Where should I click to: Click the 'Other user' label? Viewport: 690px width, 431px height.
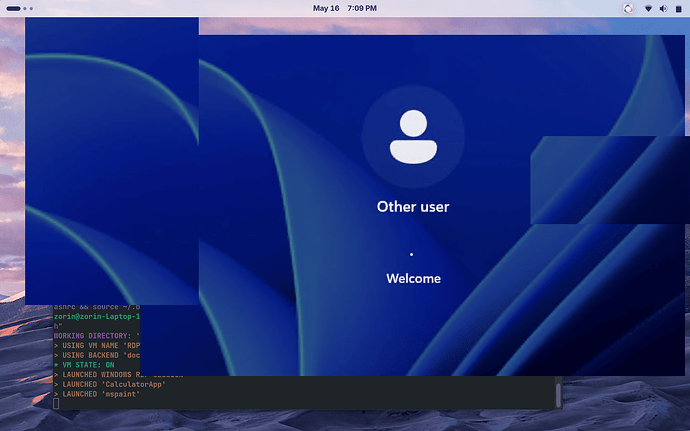click(x=413, y=207)
